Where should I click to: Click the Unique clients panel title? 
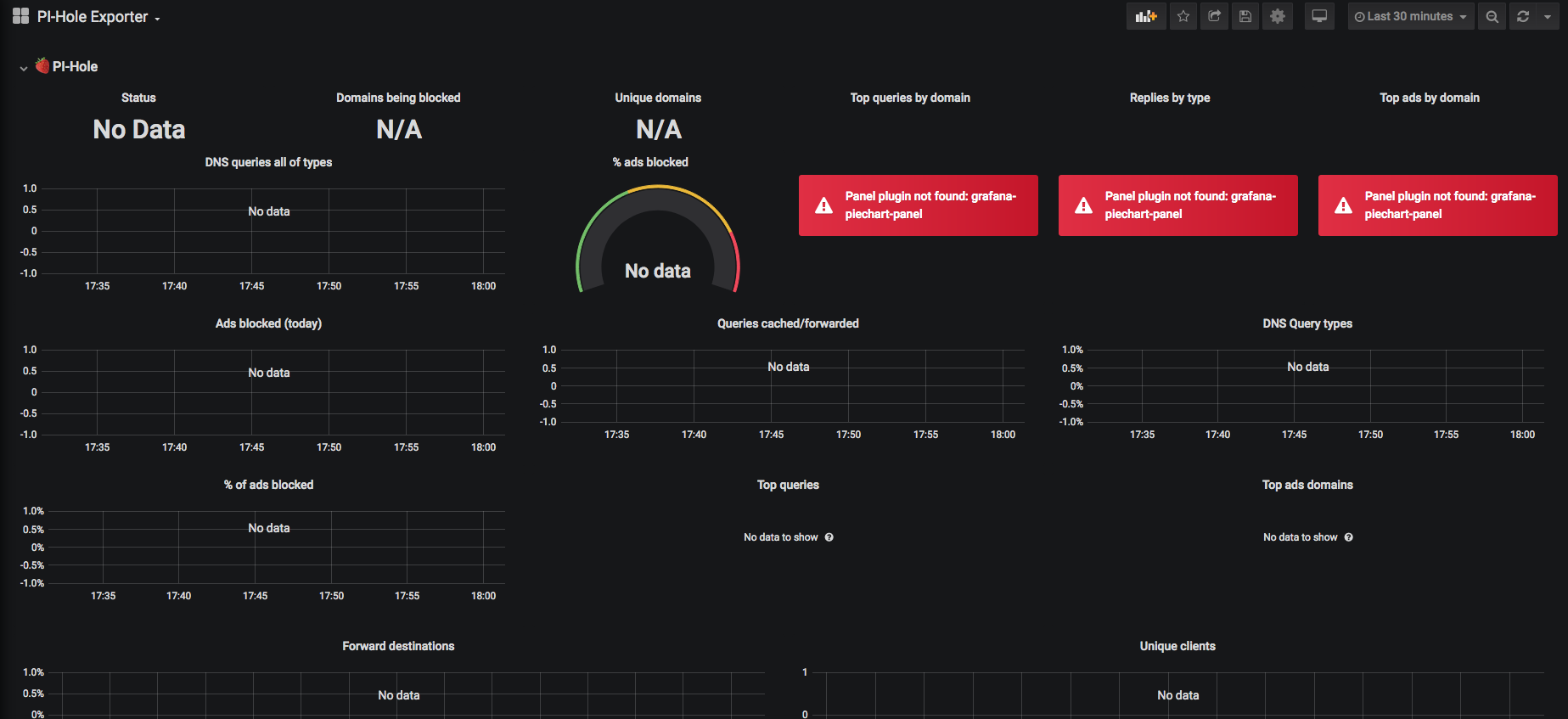pyautogui.click(x=1177, y=646)
